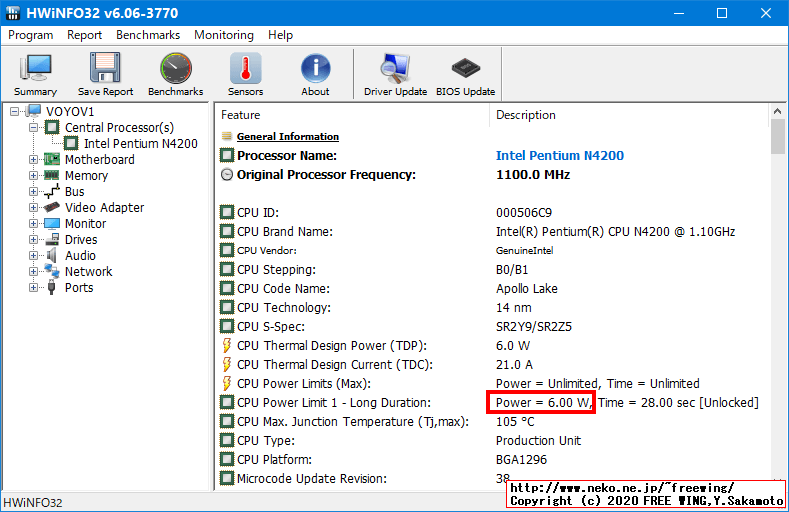Click the lightning icon for Thermal Design Power
The height and width of the screenshot is (512, 789).
[227, 346]
